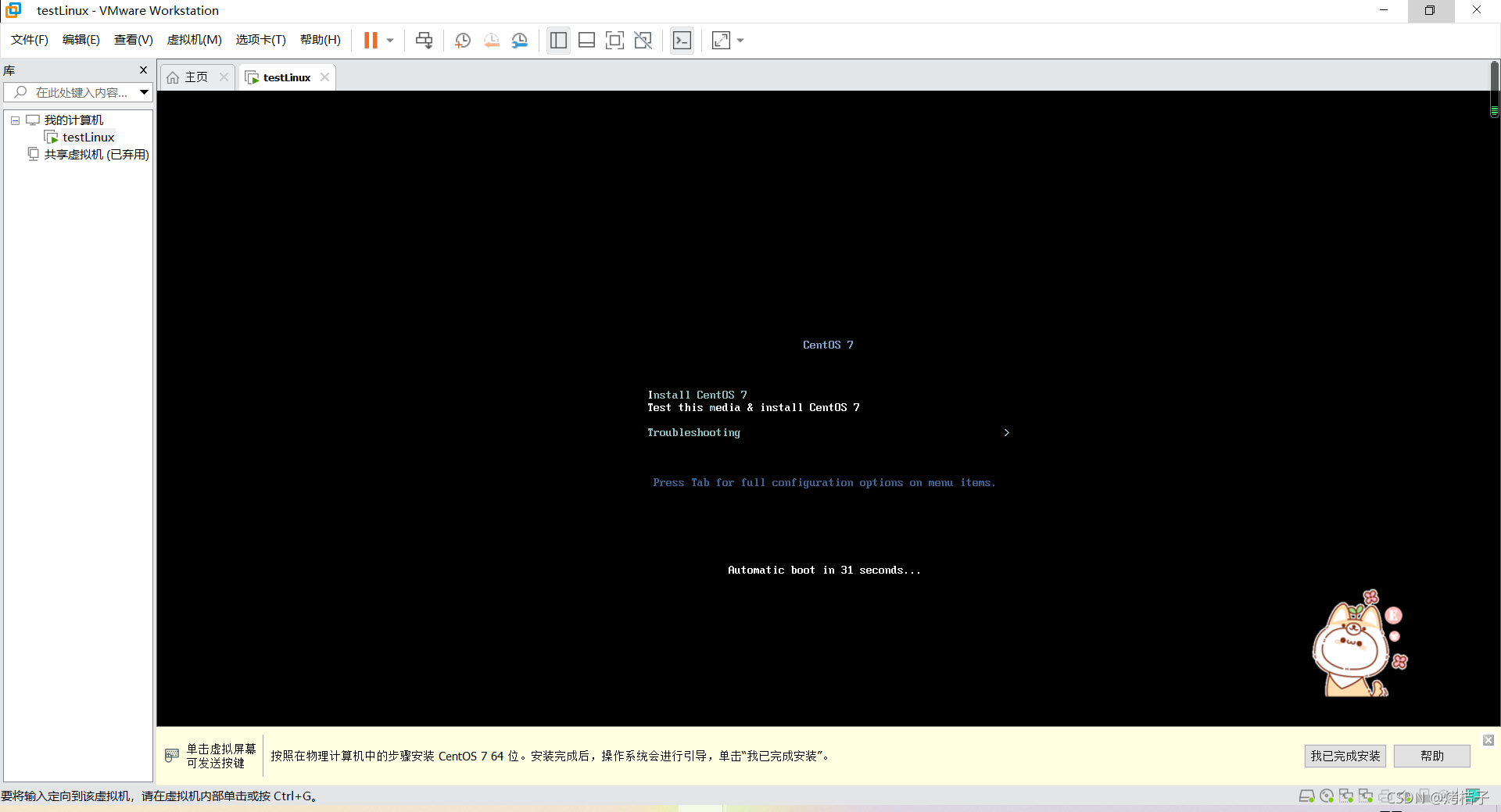1501x812 pixels.
Task: Close the 库 library panel
Action: click(x=143, y=70)
